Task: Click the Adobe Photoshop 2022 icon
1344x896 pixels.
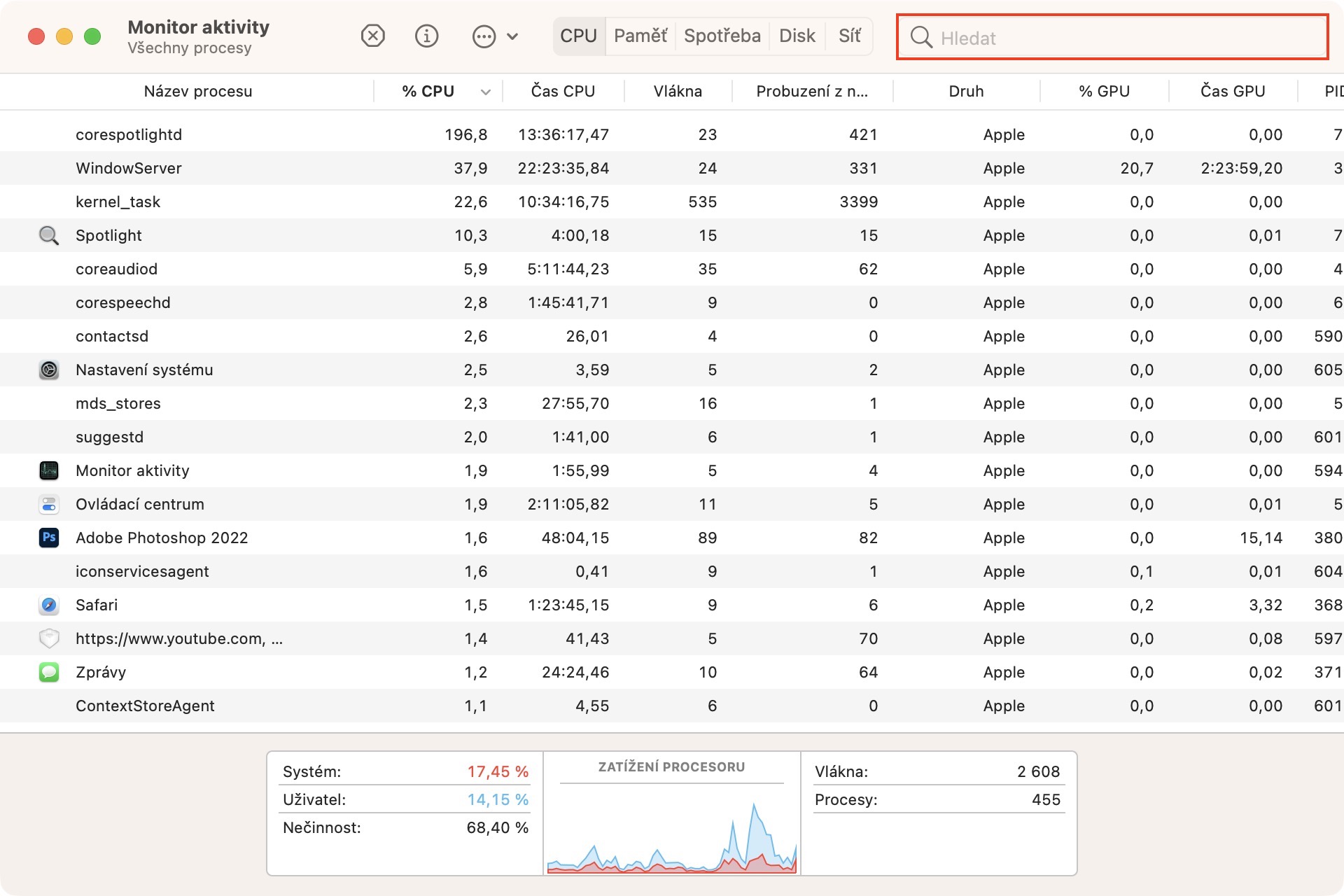Action: [48, 538]
